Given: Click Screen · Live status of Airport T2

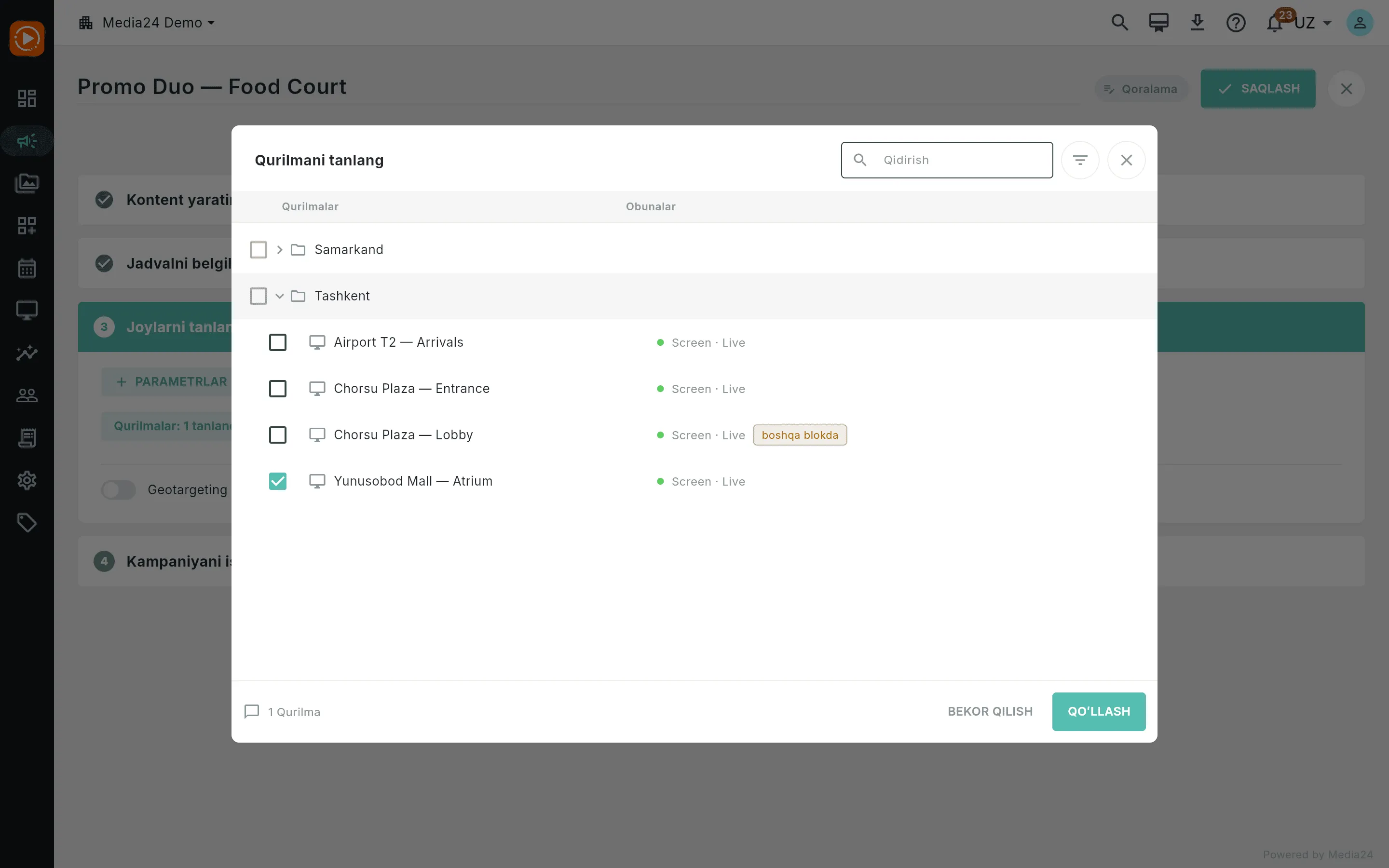Looking at the screenshot, I should pos(708,343).
